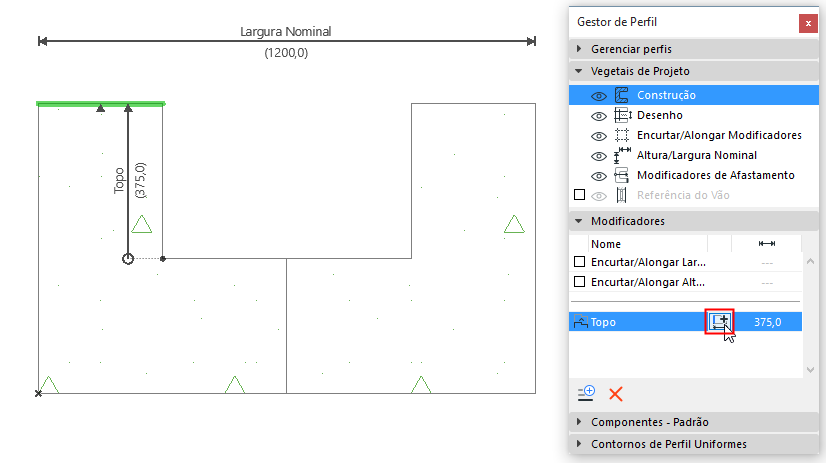Toggle visibility eye of Desenho layer
The image size is (826, 463).
[598, 116]
